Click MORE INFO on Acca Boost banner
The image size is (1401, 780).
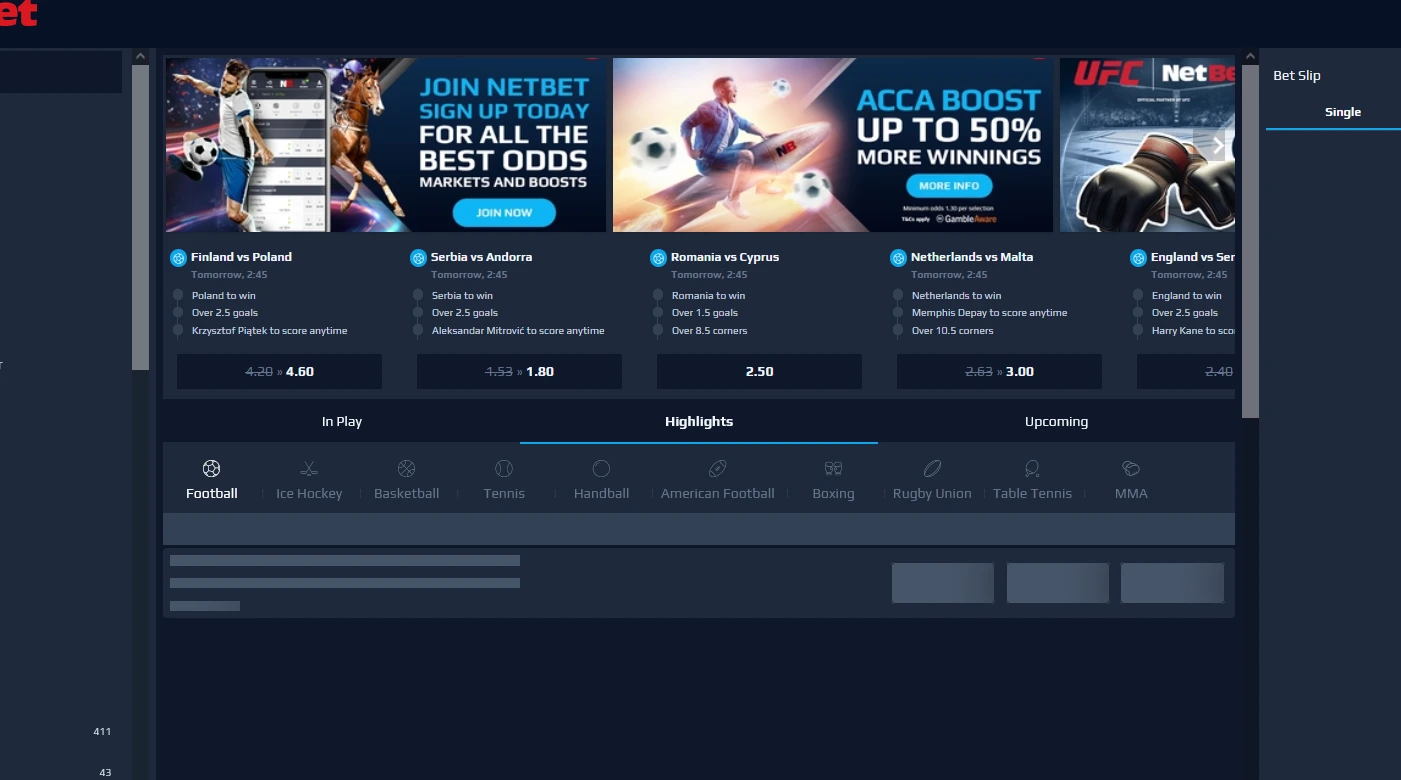pos(949,186)
